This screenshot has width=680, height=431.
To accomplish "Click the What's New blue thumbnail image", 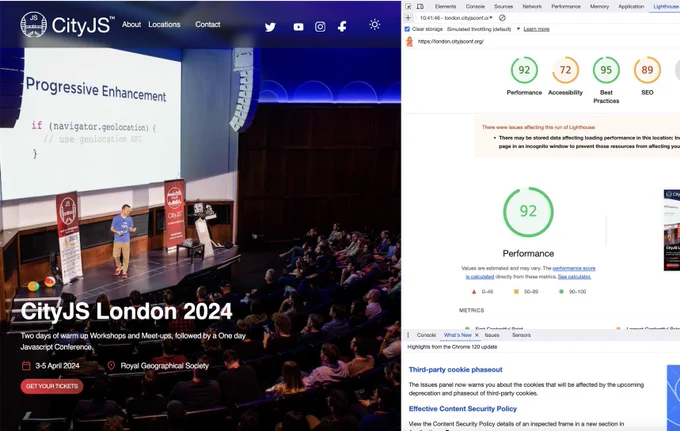I will tap(673, 397).
